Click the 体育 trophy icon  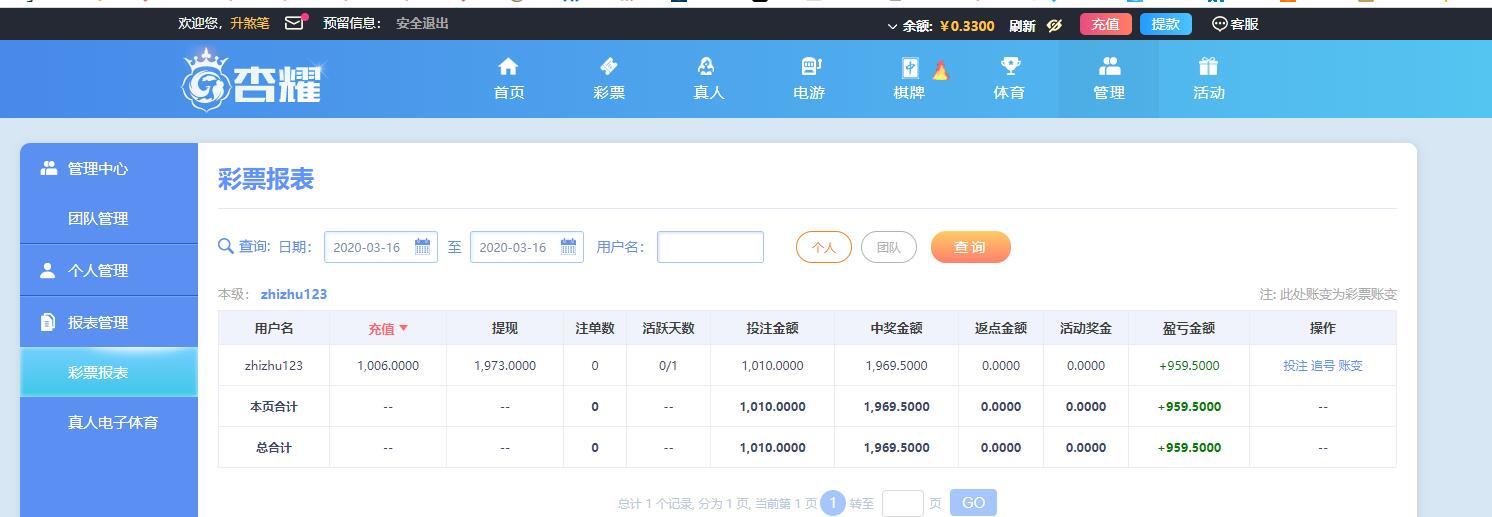1009,67
